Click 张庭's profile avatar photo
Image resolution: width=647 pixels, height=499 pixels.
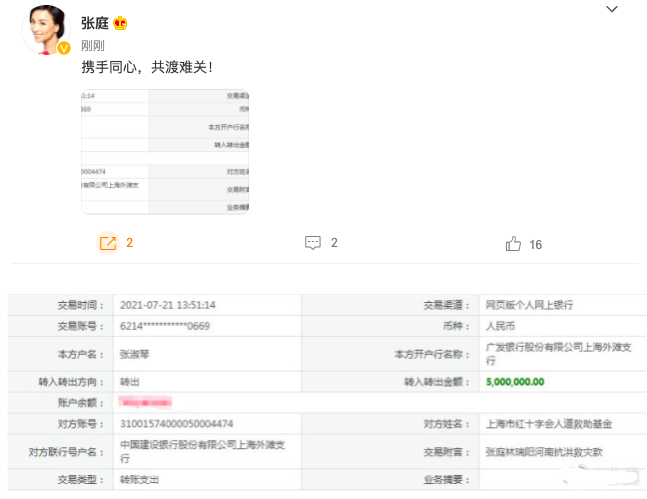click(43, 32)
